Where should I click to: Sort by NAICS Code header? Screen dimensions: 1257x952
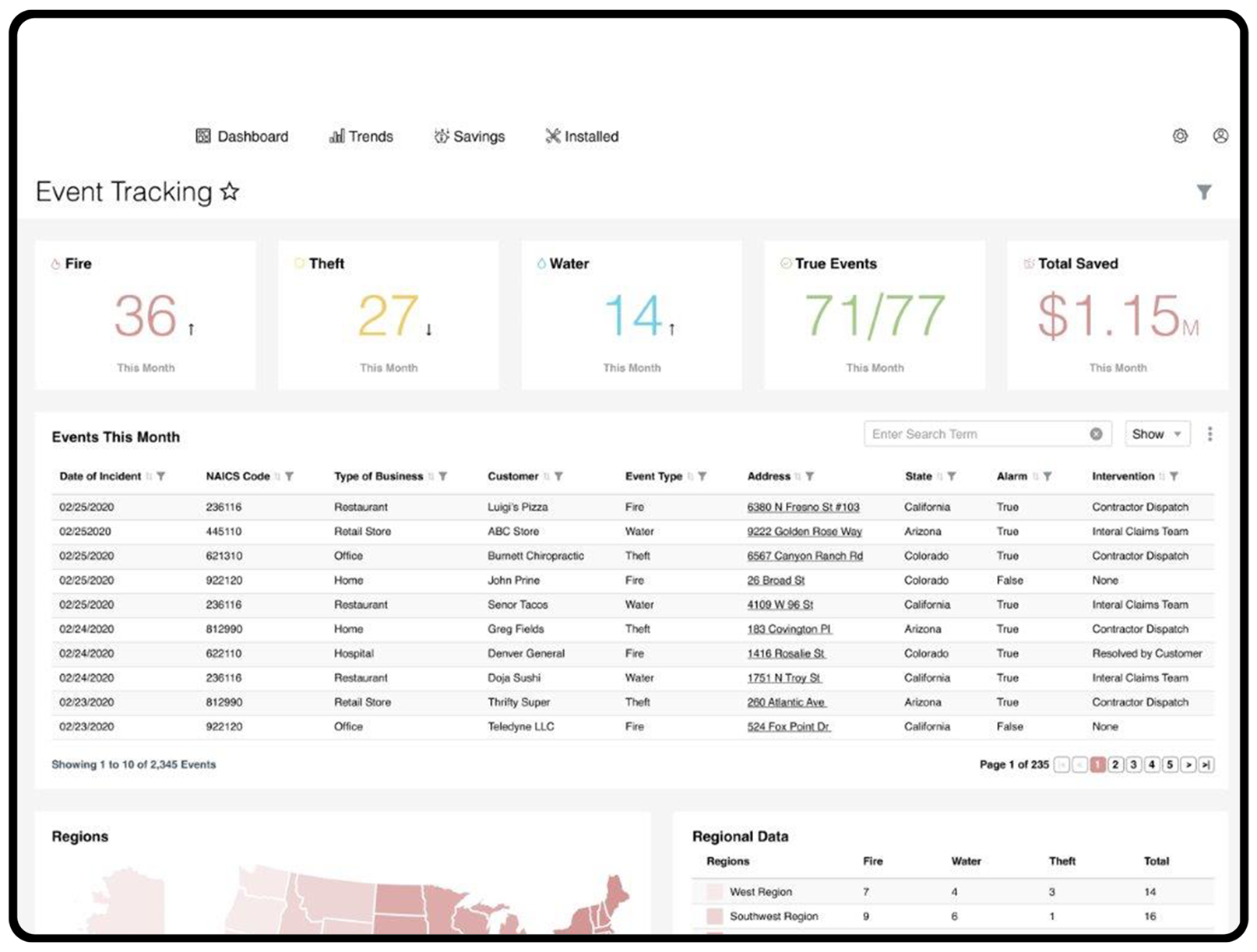pos(238,476)
